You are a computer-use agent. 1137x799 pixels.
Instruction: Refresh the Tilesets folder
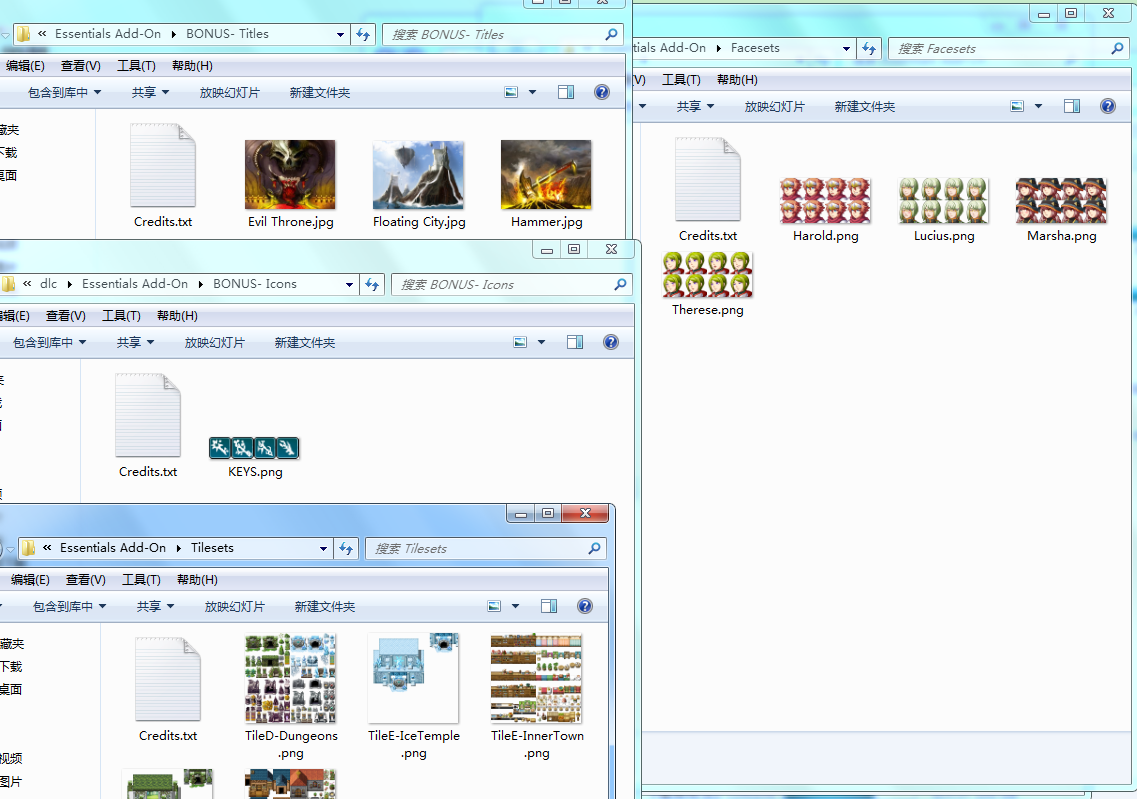(346, 548)
